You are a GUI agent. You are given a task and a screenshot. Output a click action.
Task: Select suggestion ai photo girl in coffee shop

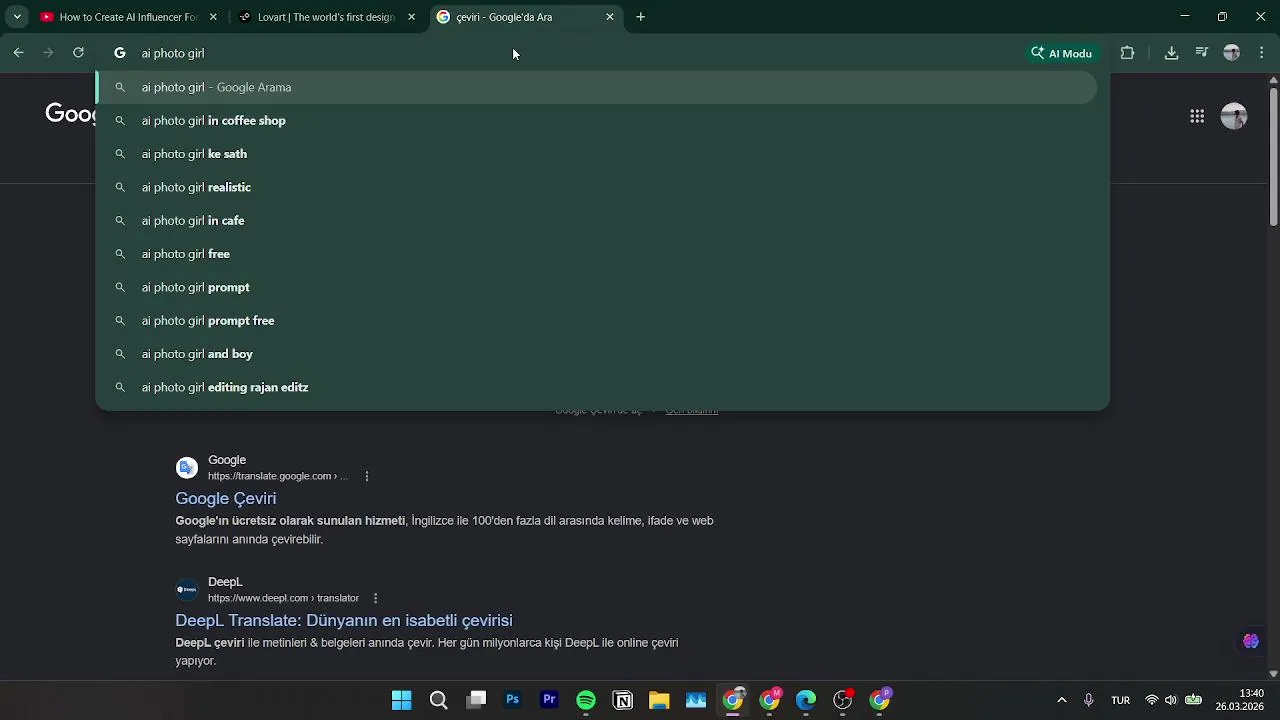(596, 120)
